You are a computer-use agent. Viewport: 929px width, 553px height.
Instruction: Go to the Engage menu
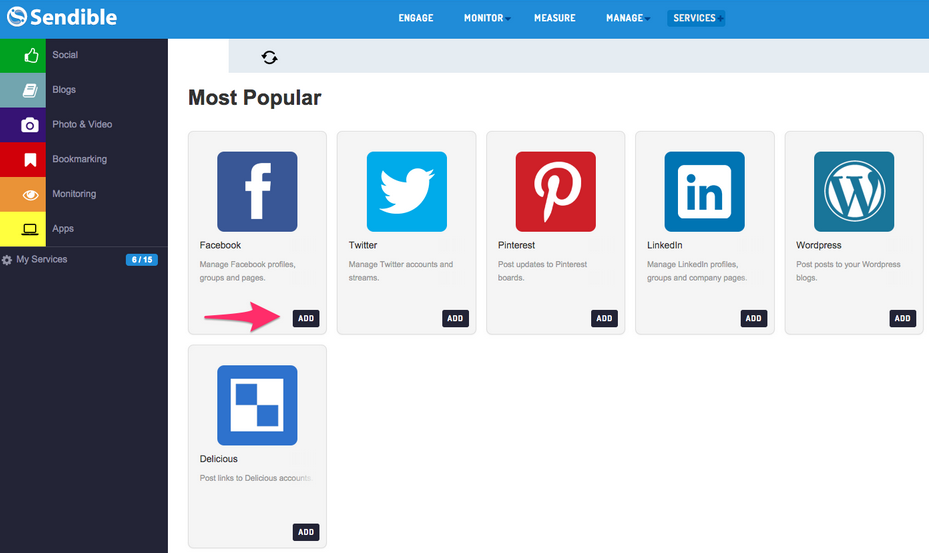416,18
